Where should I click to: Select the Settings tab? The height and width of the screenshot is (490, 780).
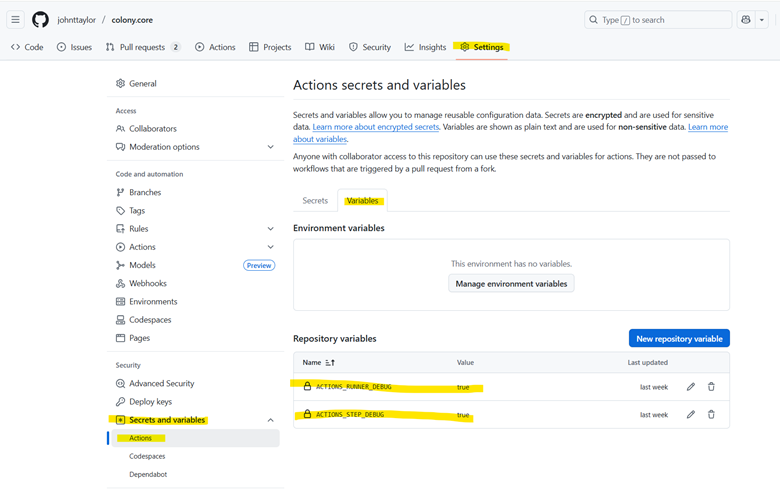coord(482,47)
